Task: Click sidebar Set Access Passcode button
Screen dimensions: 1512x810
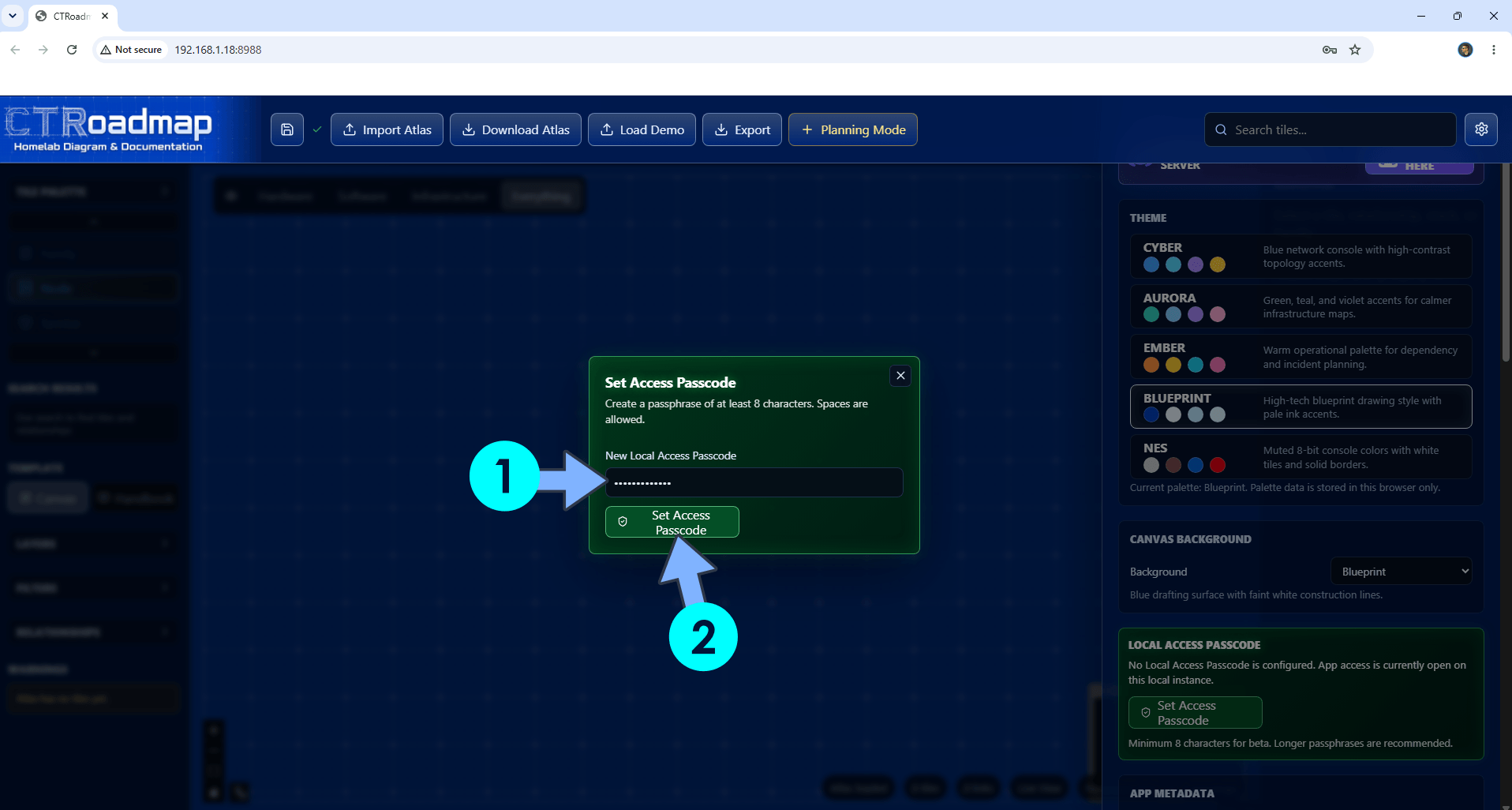Action: [1195, 712]
